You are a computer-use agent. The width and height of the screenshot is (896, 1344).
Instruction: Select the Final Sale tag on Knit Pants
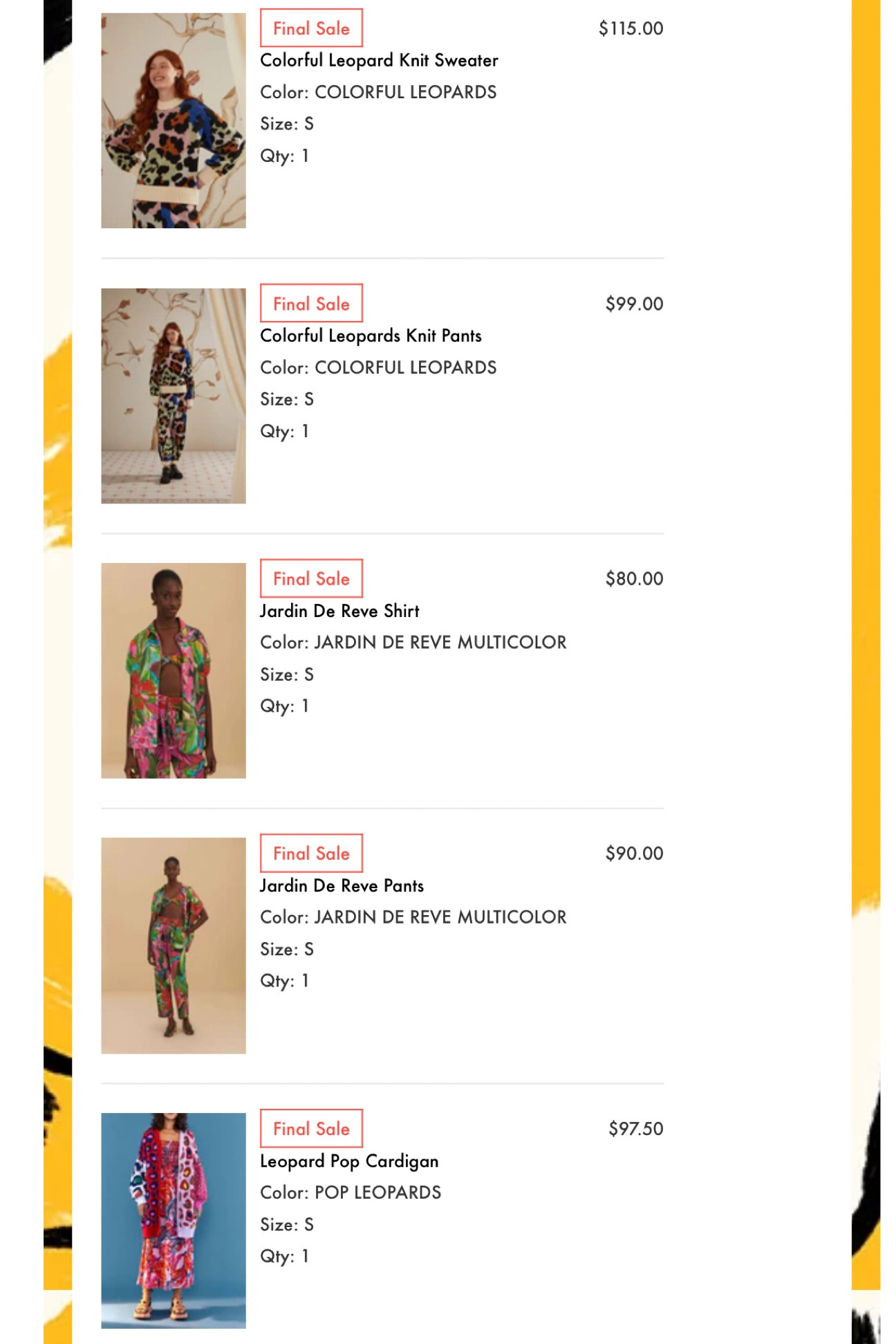(311, 304)
